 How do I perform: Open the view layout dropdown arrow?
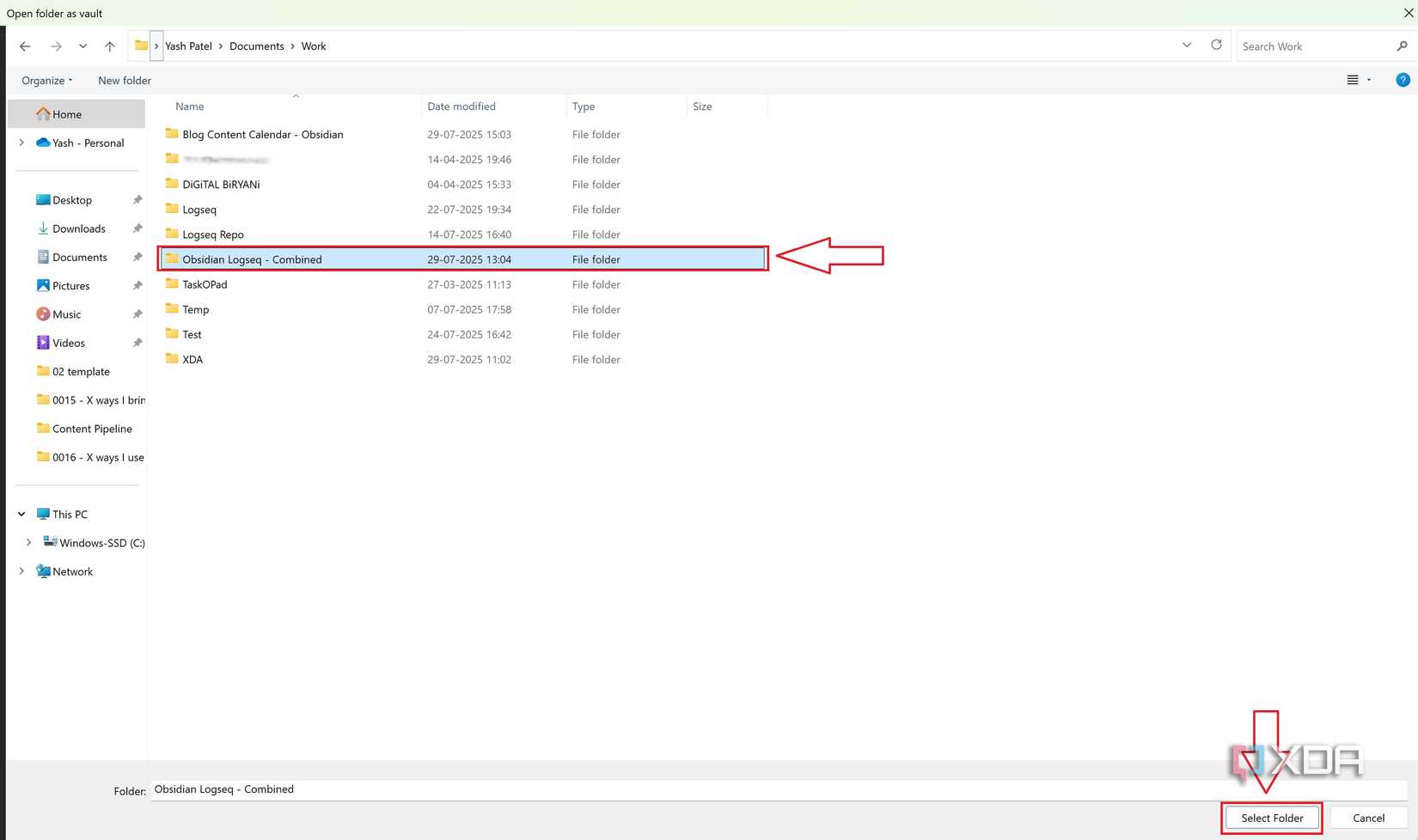click(1368, 80)
